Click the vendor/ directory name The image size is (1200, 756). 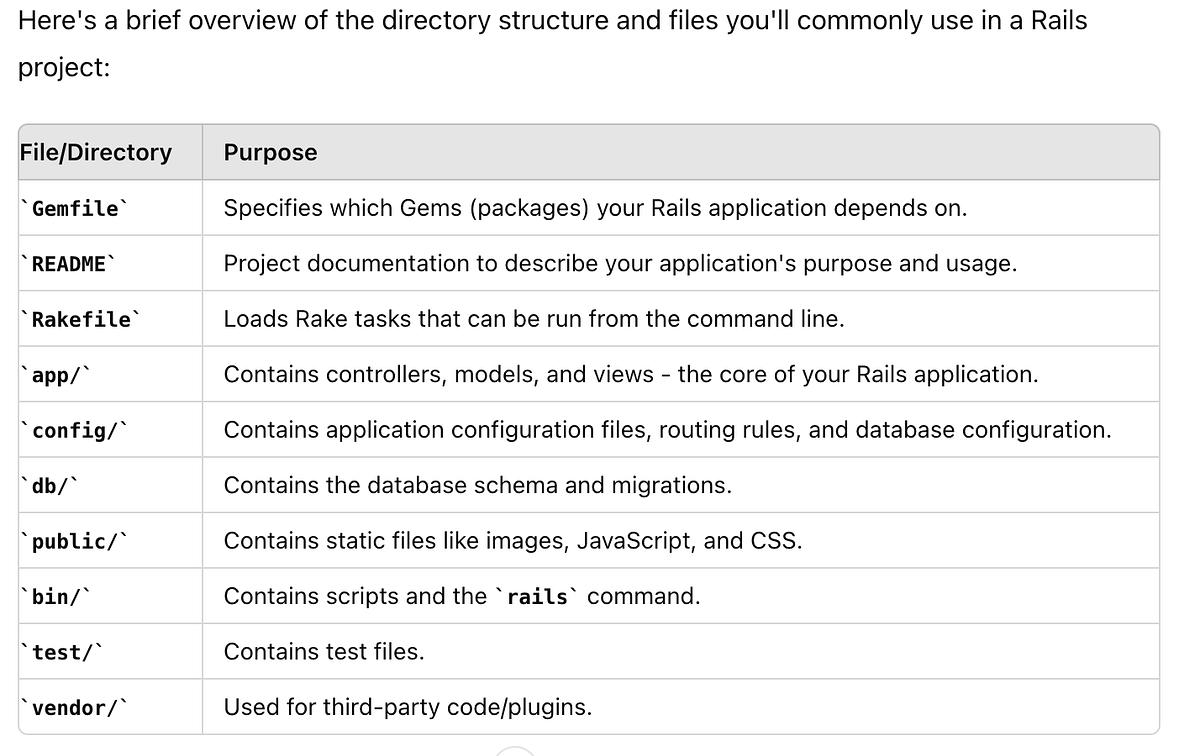(75, 708)
